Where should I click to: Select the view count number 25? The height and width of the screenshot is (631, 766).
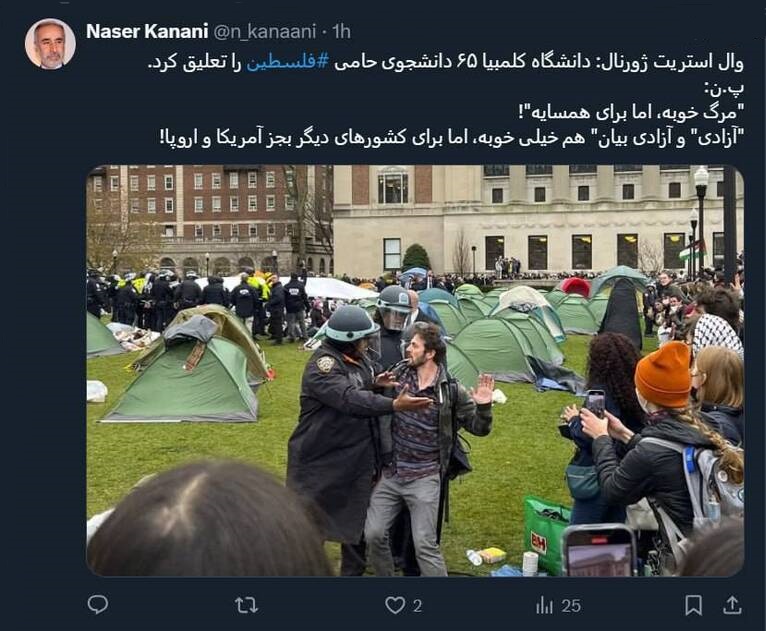click(x=571, y=606)
